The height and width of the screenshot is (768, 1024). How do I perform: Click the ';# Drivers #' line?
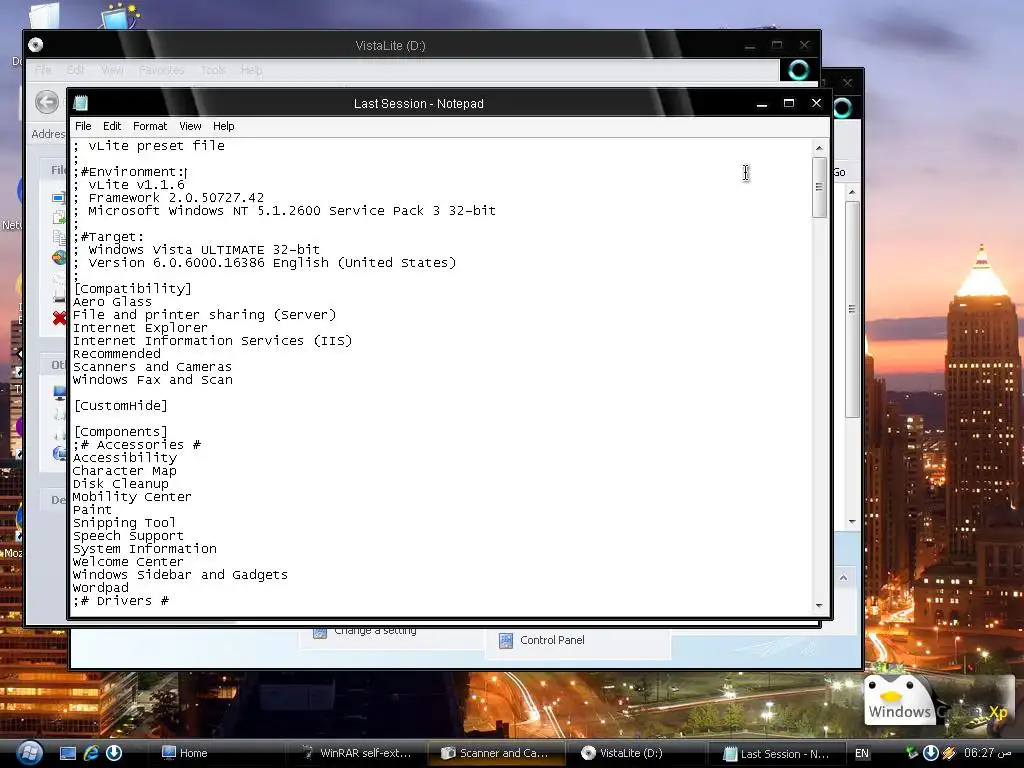coord(121,601)
